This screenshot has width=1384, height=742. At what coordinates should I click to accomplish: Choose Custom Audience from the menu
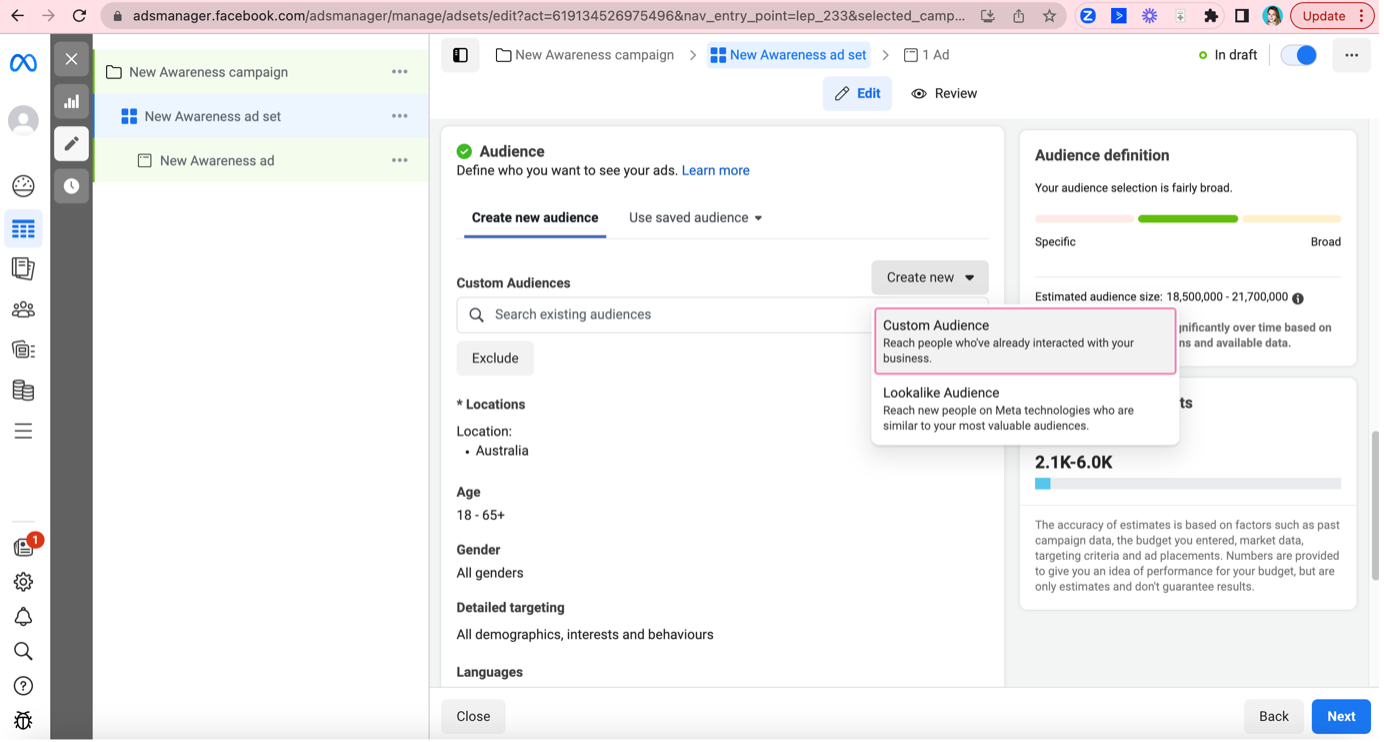pos(1024,341)
